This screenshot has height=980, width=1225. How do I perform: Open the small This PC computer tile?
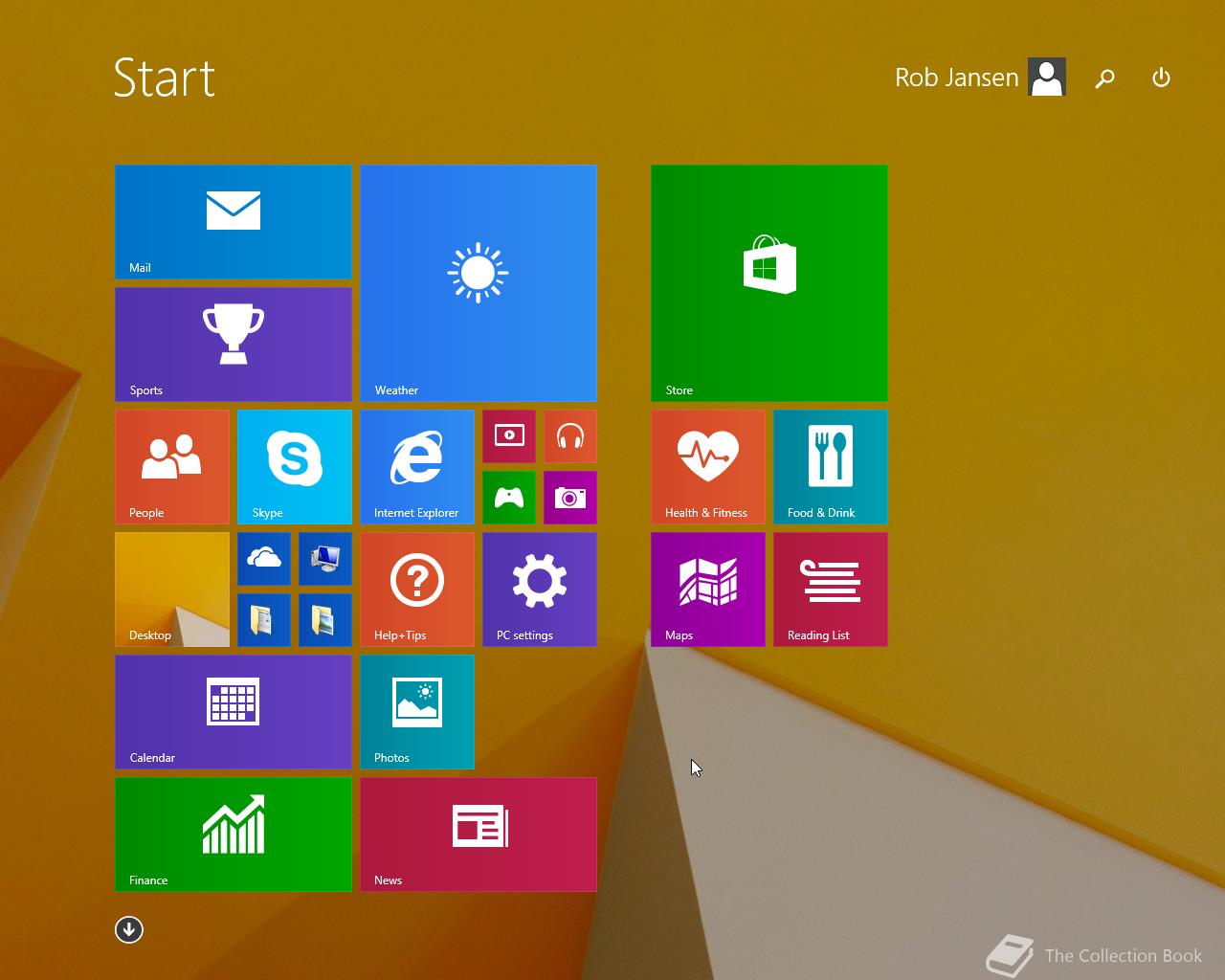pos(325,559)
